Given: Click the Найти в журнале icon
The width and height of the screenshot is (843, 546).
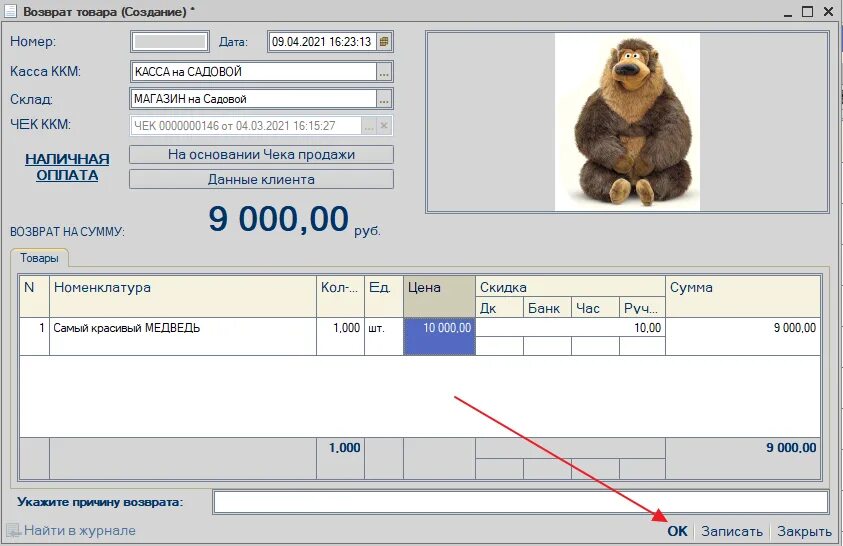Looking at the screenshot, I should tap(13, 530).
